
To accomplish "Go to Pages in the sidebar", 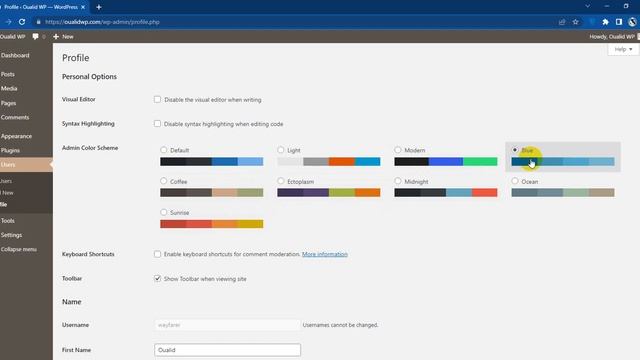I will pyautogui.click(x=9, y=103).
